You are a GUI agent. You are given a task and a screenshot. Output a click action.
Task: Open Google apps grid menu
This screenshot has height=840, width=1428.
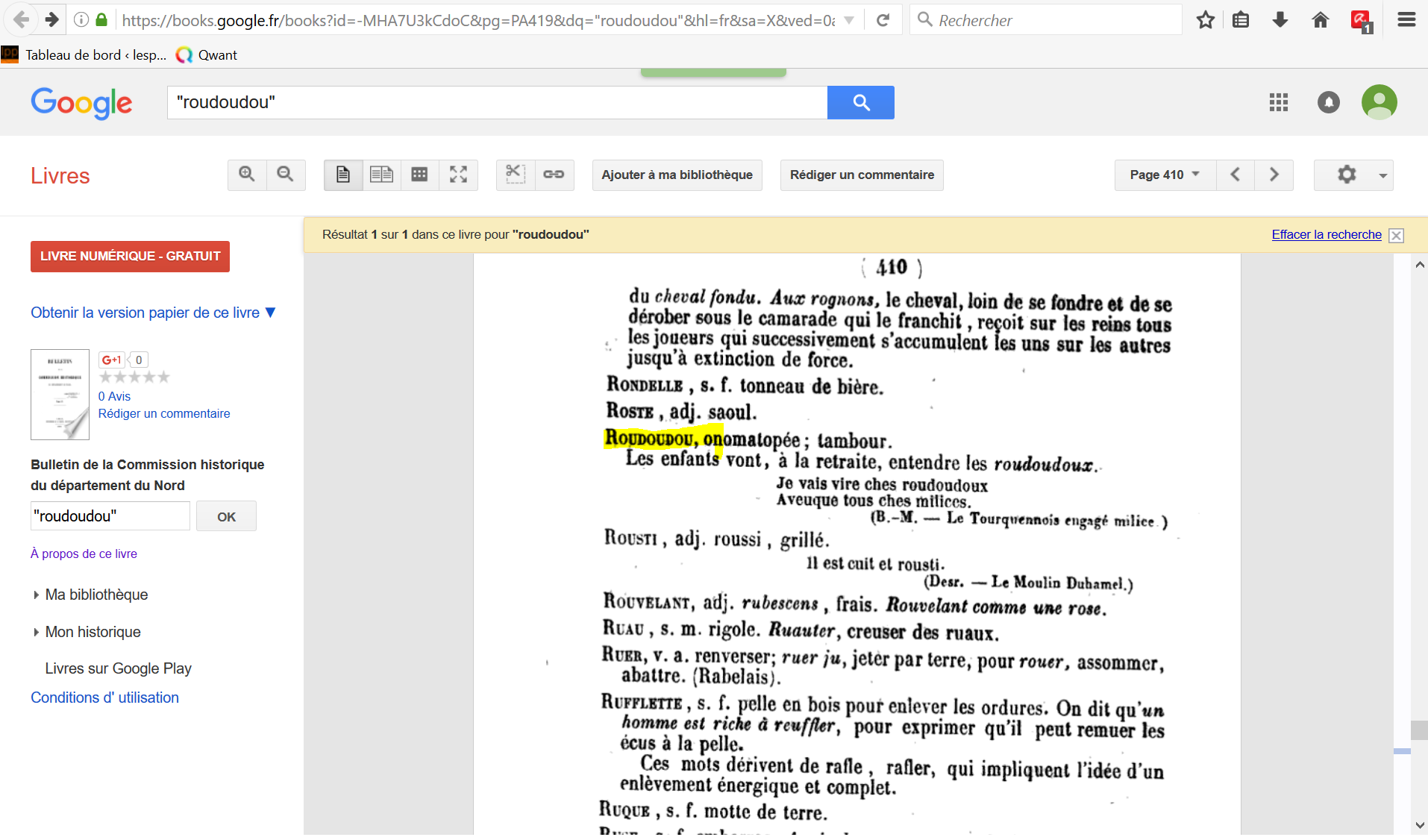[x=1279, y=102]
